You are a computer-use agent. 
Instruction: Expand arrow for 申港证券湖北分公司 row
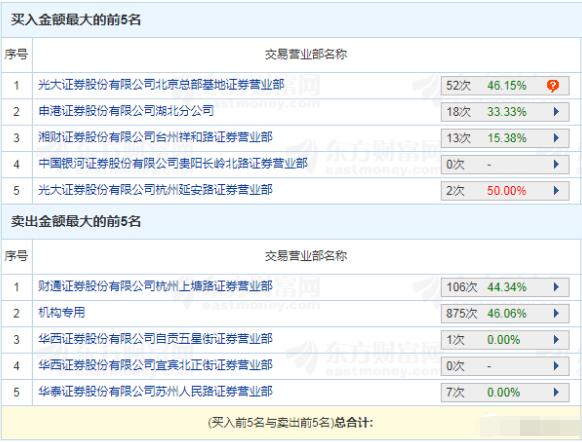556,112
